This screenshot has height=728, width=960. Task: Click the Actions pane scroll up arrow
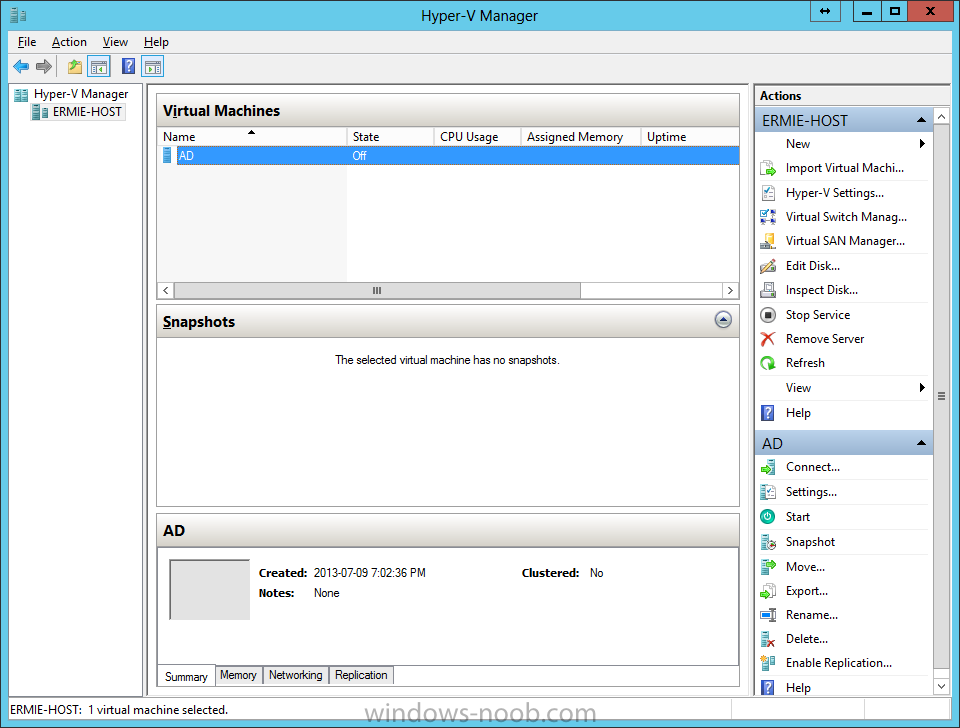point(942,116)
